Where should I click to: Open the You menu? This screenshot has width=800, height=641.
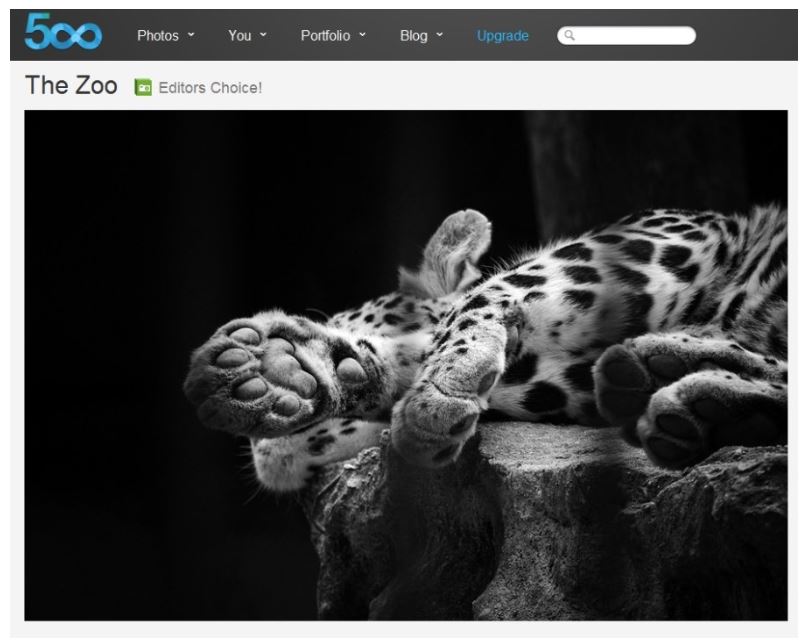point(239,36)
